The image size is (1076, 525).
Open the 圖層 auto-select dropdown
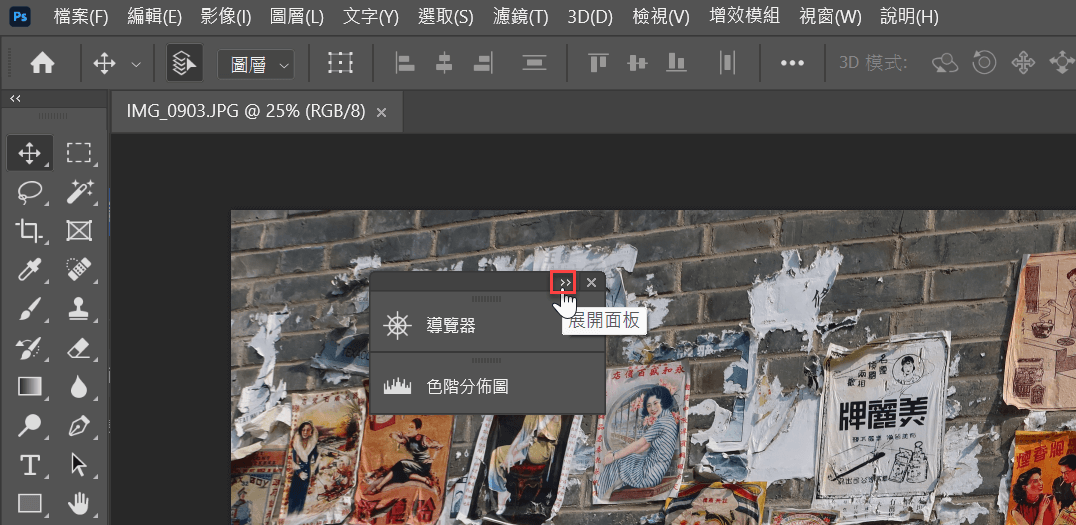[256, 65]
